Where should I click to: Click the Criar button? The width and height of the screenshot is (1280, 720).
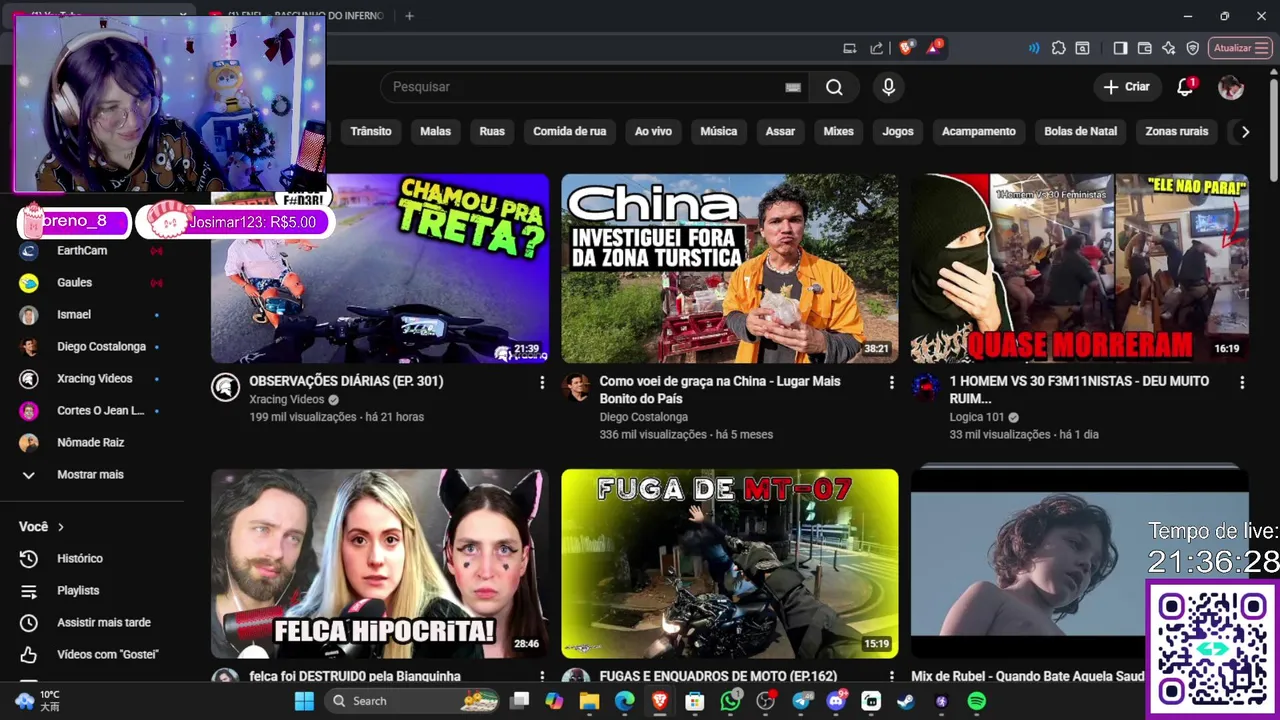(1127, 87)
